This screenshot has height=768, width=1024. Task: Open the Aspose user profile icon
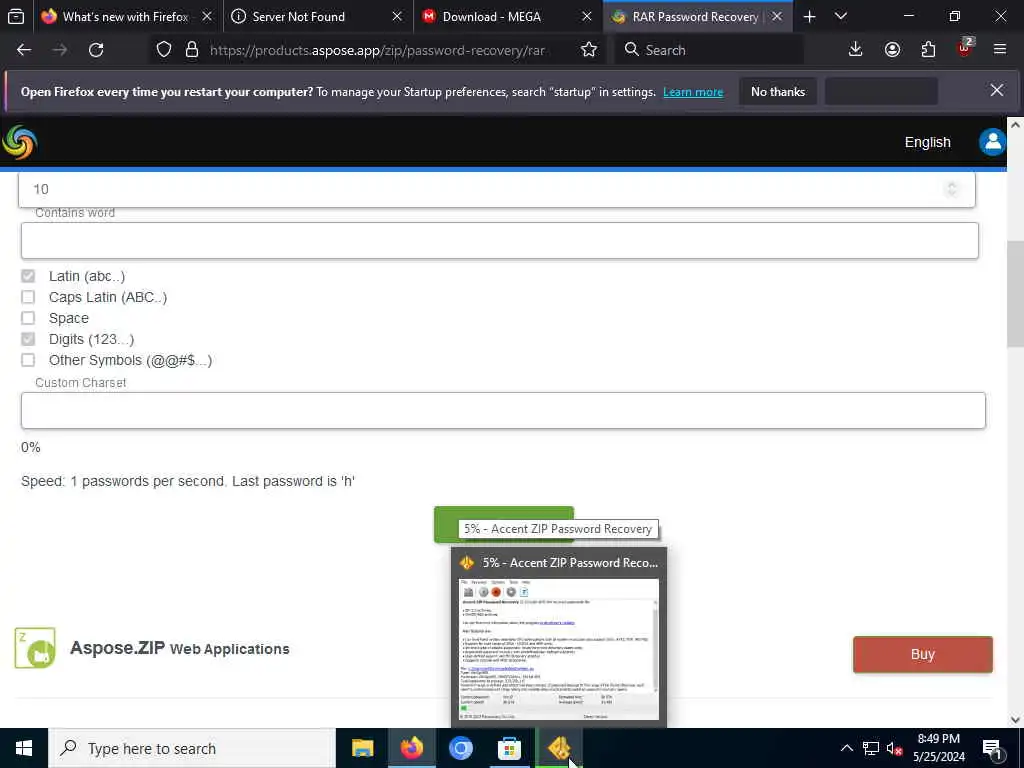tap(992, 142)
